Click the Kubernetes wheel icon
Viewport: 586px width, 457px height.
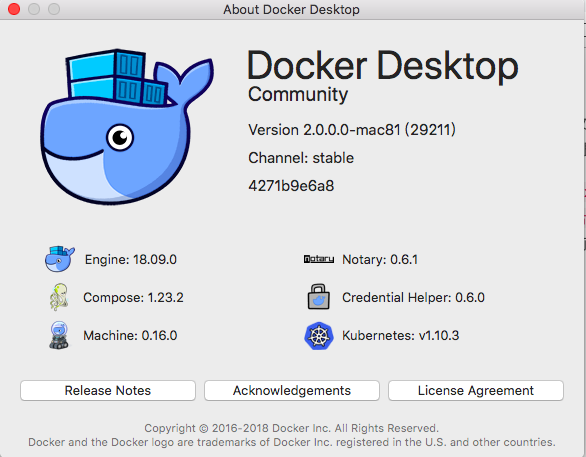point(318,336)
